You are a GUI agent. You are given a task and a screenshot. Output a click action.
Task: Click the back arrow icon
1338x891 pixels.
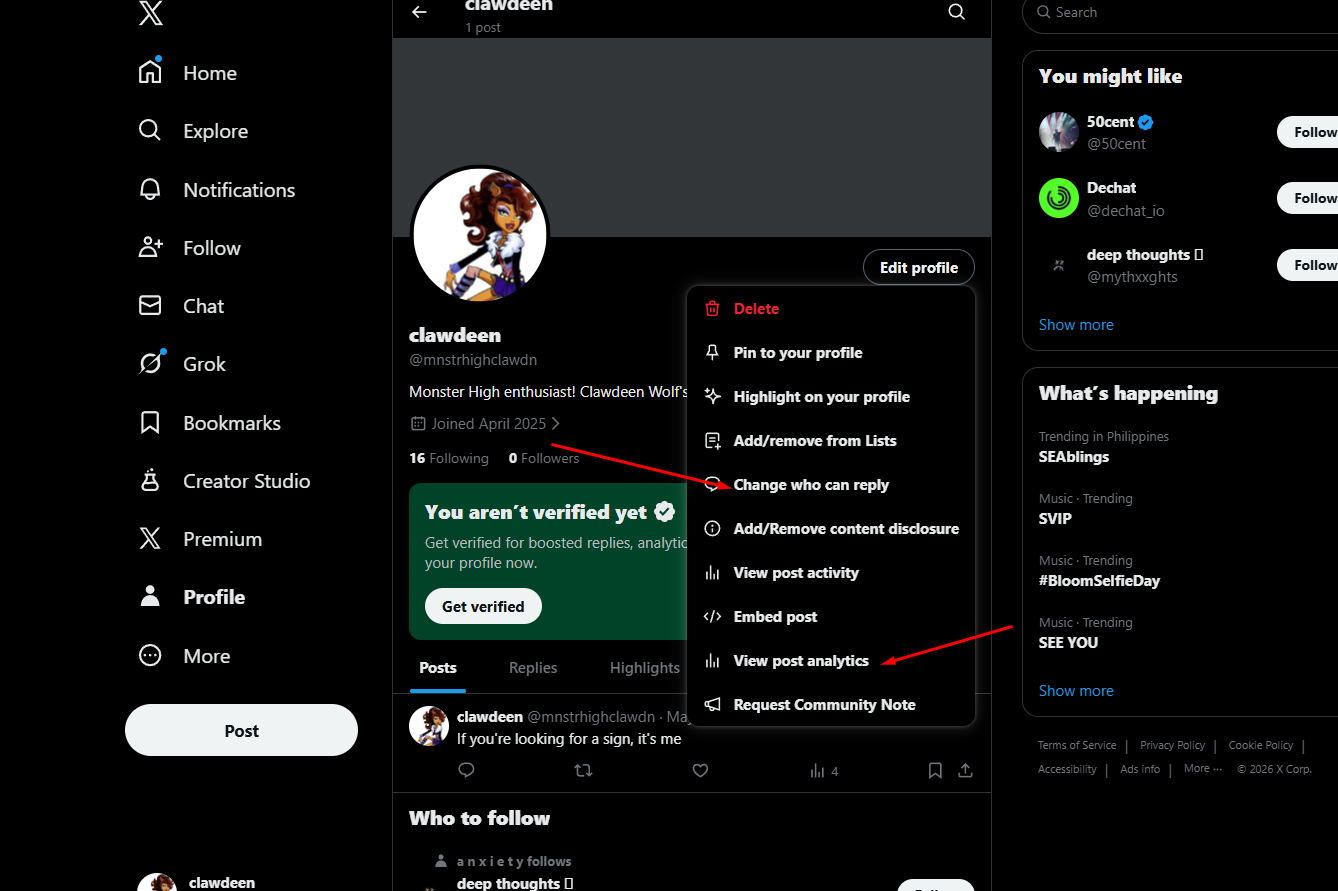point(420,12)
